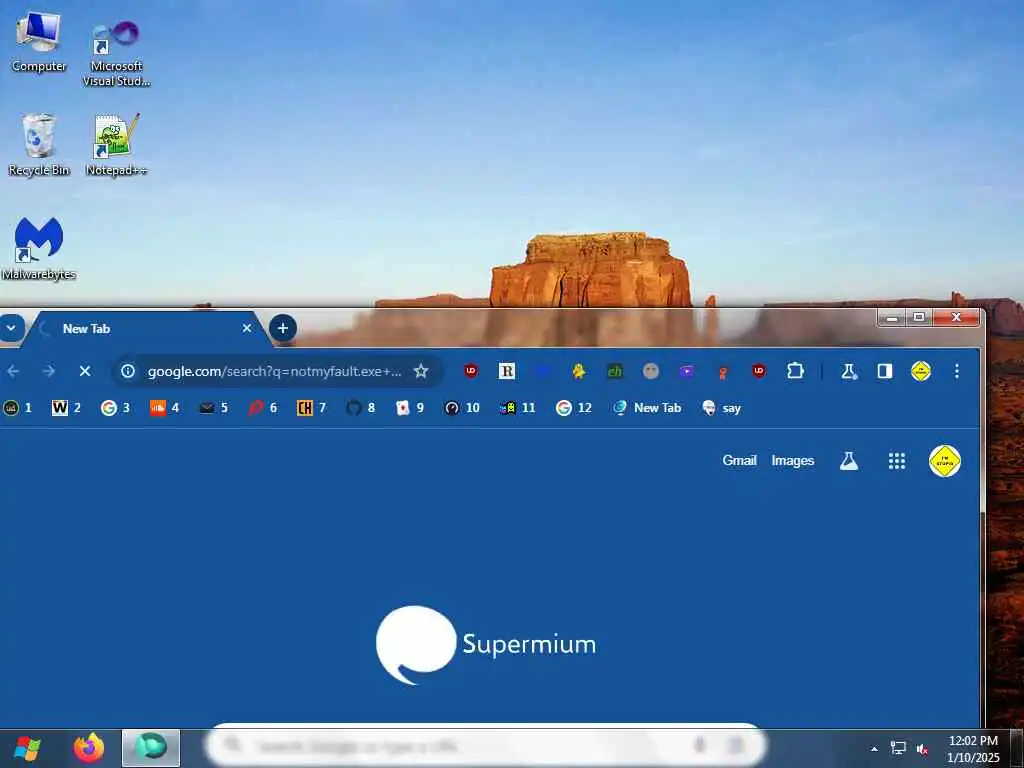Viewport: 1024px width, 768px height.
Task: Open cards bookmark 9
Action: [409, 408]
